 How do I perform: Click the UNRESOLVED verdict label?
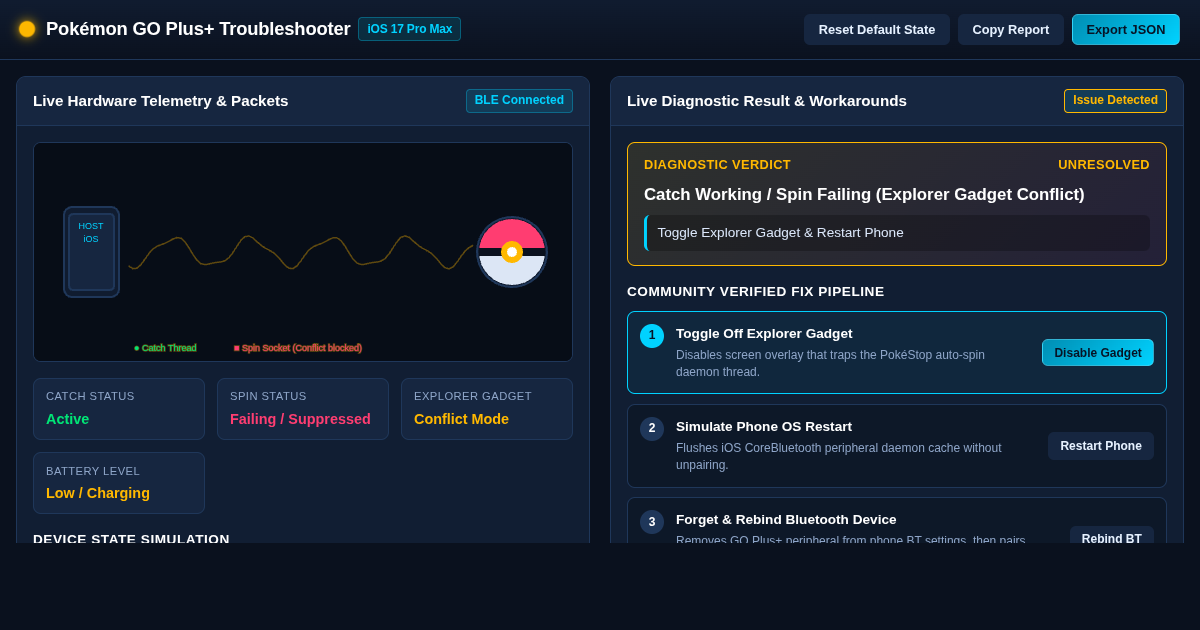pos(1104,165)
